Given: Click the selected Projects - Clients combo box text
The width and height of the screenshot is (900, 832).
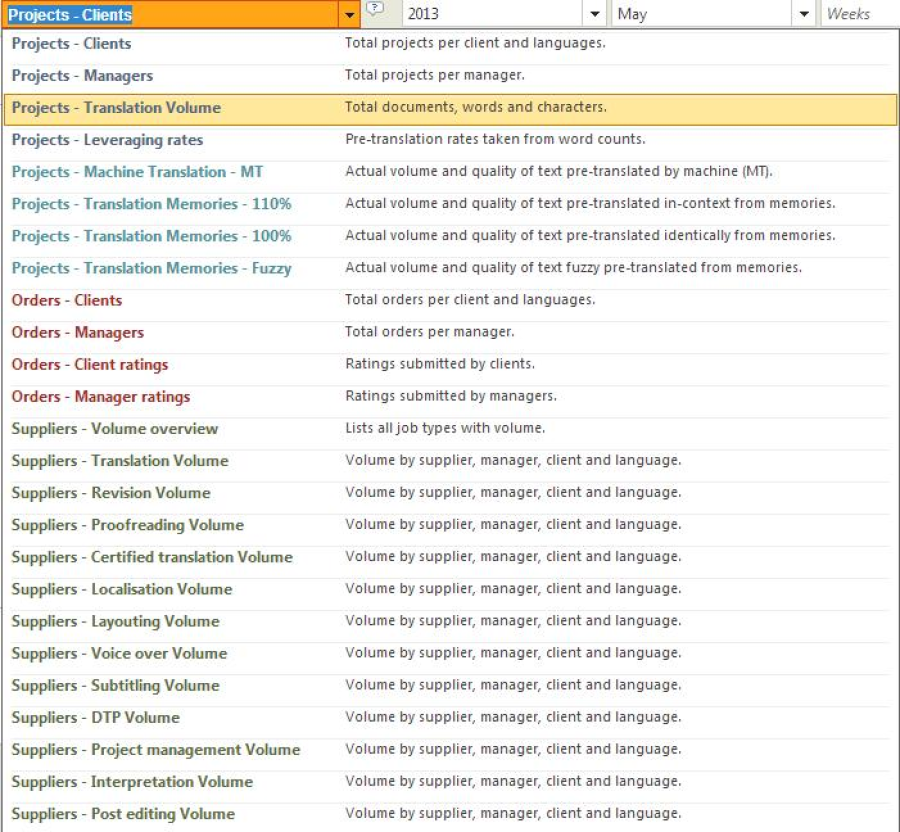Looking at the screenshot, I should (x=70, y=15).
